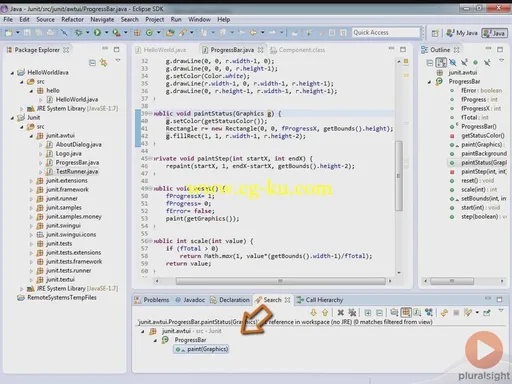Remove Selected Matches in Search view

click(340, 312)
